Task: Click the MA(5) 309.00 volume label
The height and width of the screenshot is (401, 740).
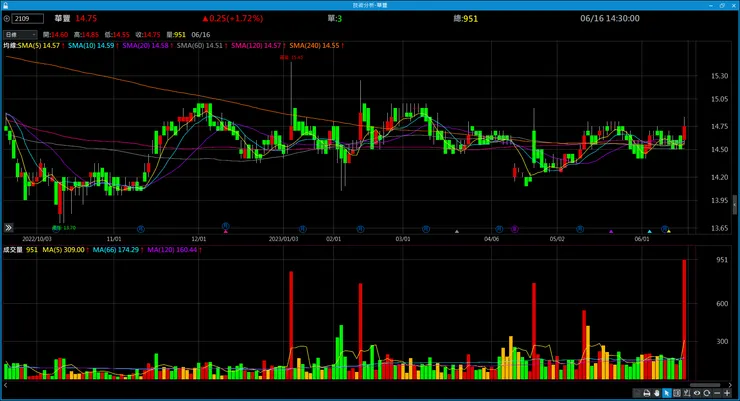Action: (x=63, y=250)
